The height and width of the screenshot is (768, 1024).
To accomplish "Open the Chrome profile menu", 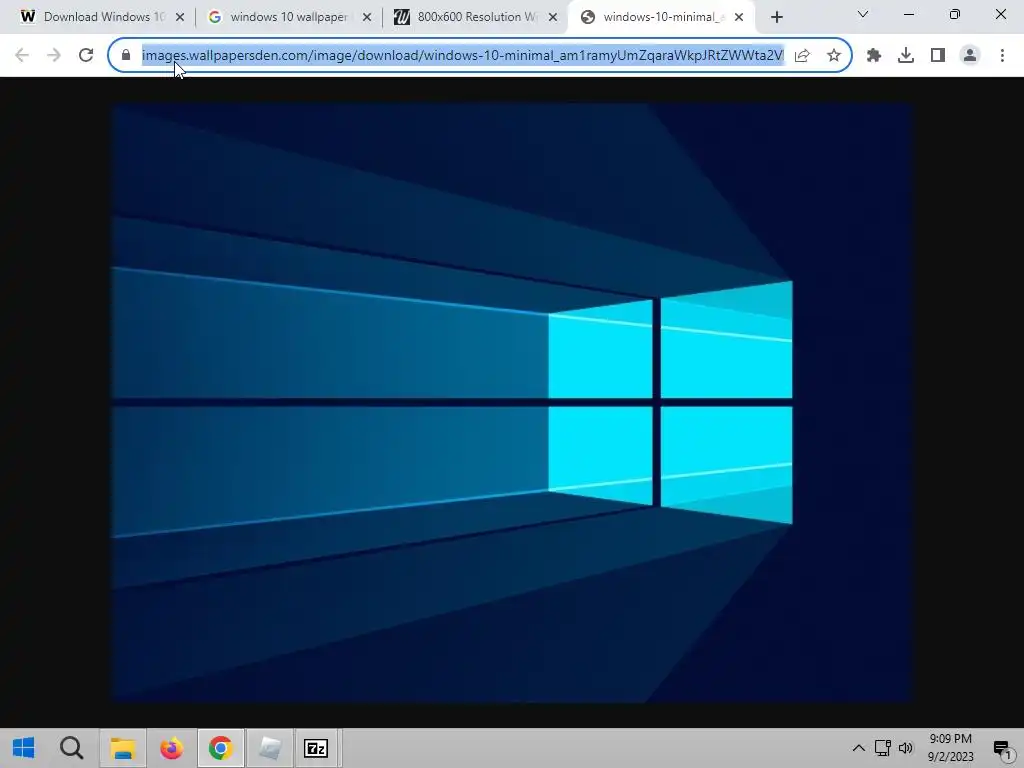I will coord(970,56).
